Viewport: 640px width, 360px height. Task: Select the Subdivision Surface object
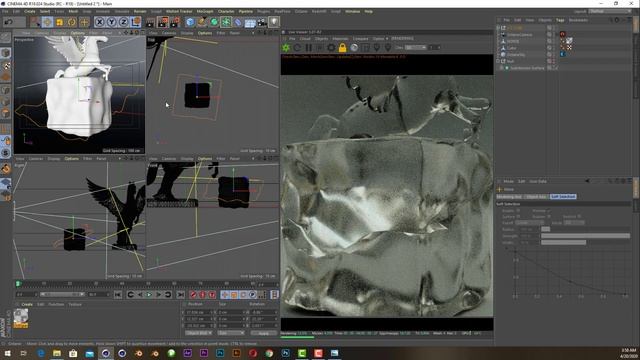[527, 68]
